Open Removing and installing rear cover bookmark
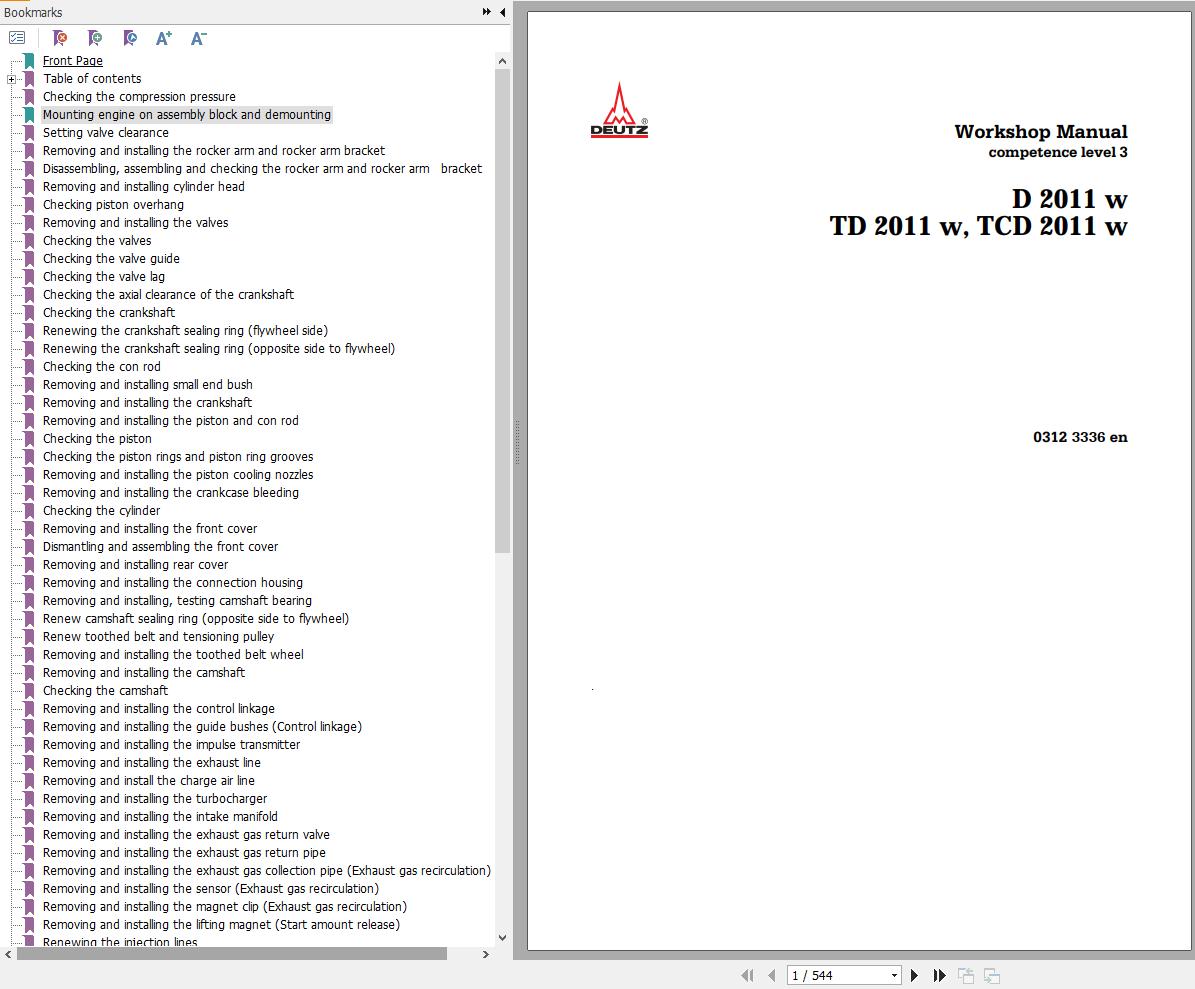 coord(135,565)
